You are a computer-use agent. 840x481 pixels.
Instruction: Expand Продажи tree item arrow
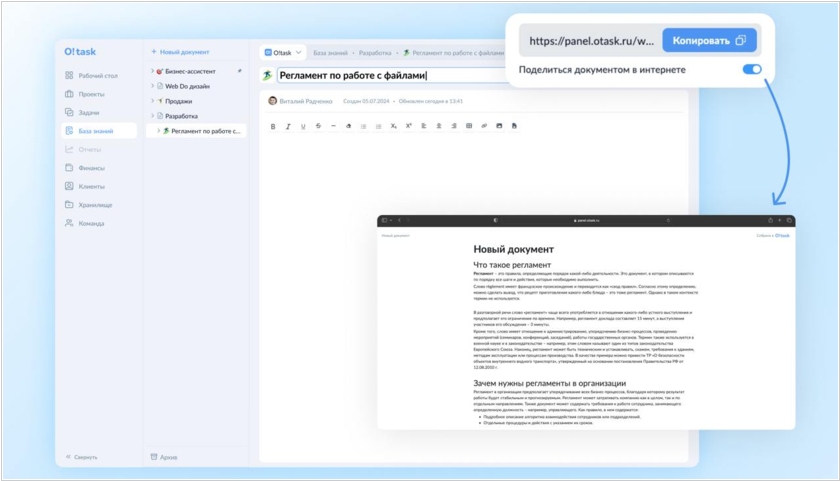tap(152, 101)
